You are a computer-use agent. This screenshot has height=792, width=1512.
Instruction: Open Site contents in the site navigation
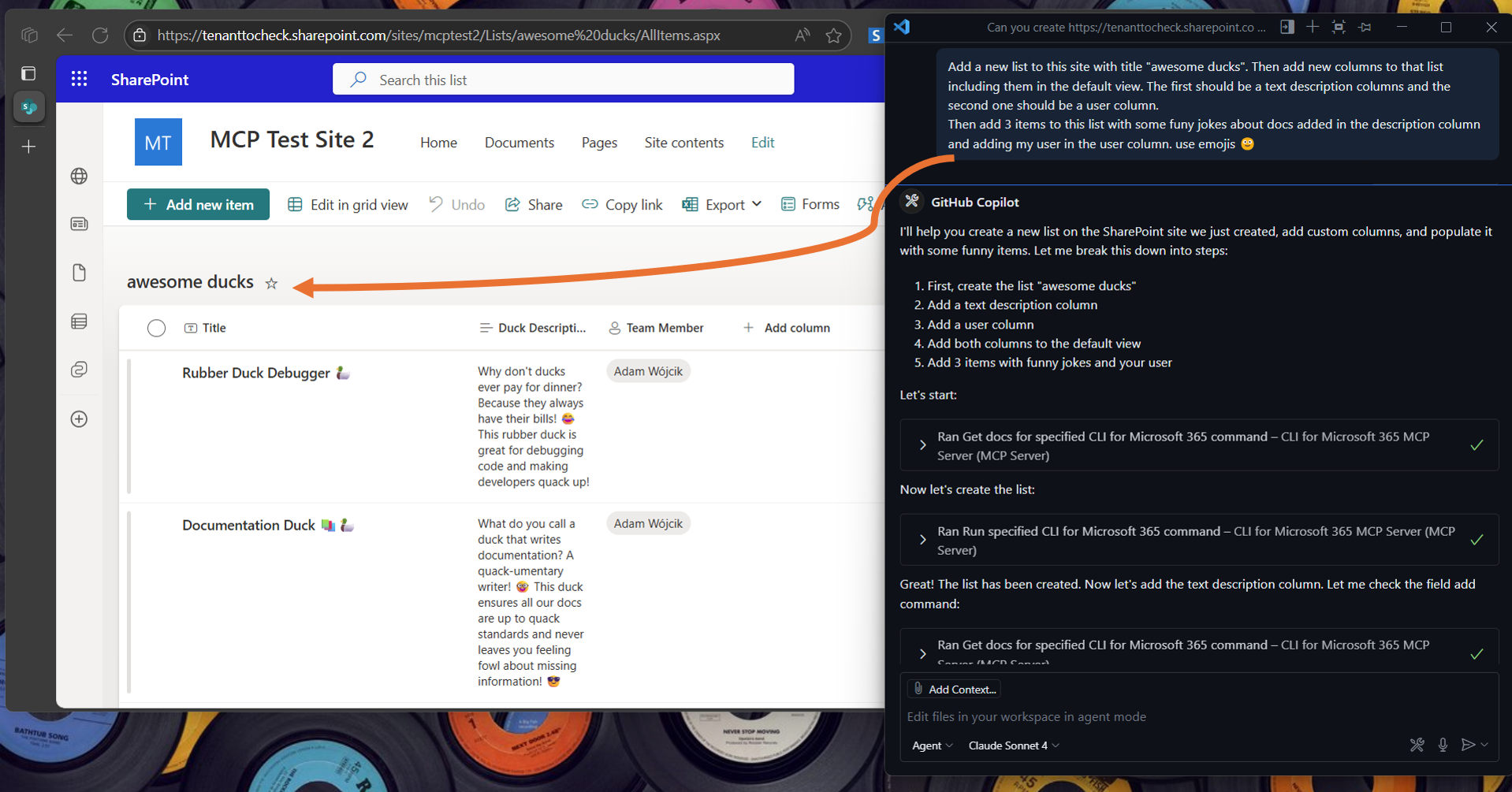683,143
